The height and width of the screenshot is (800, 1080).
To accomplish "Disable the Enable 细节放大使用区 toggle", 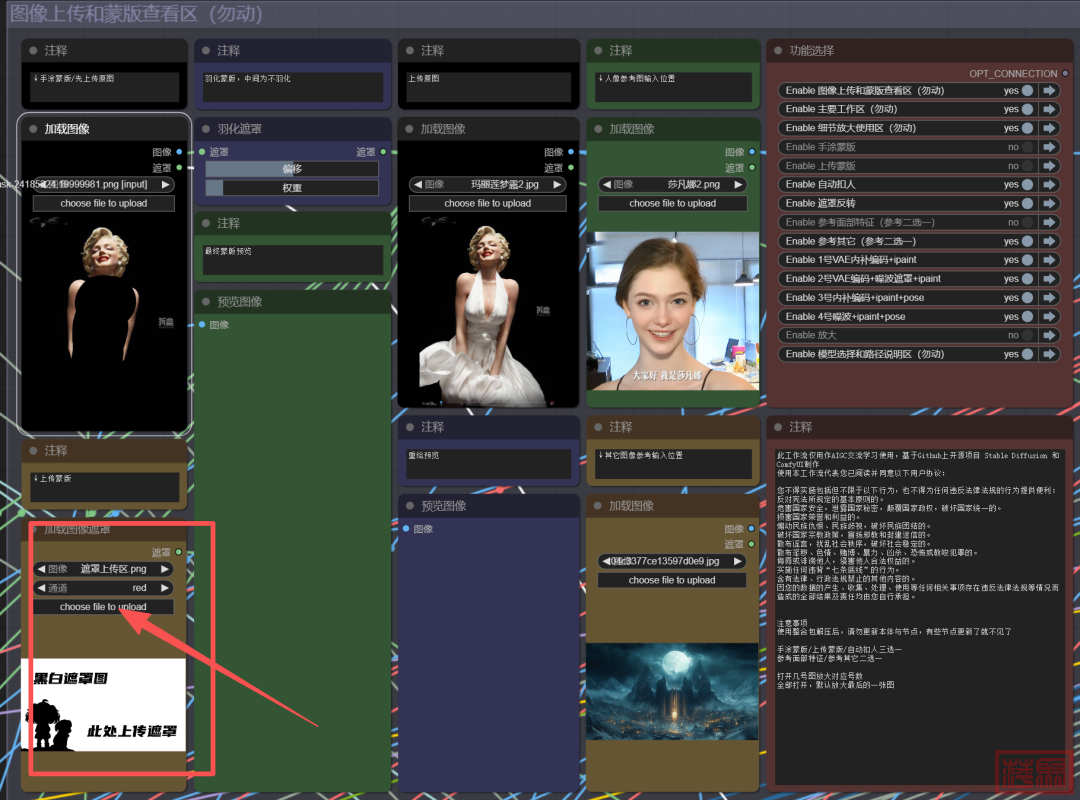I will [x=1027, y=128].
